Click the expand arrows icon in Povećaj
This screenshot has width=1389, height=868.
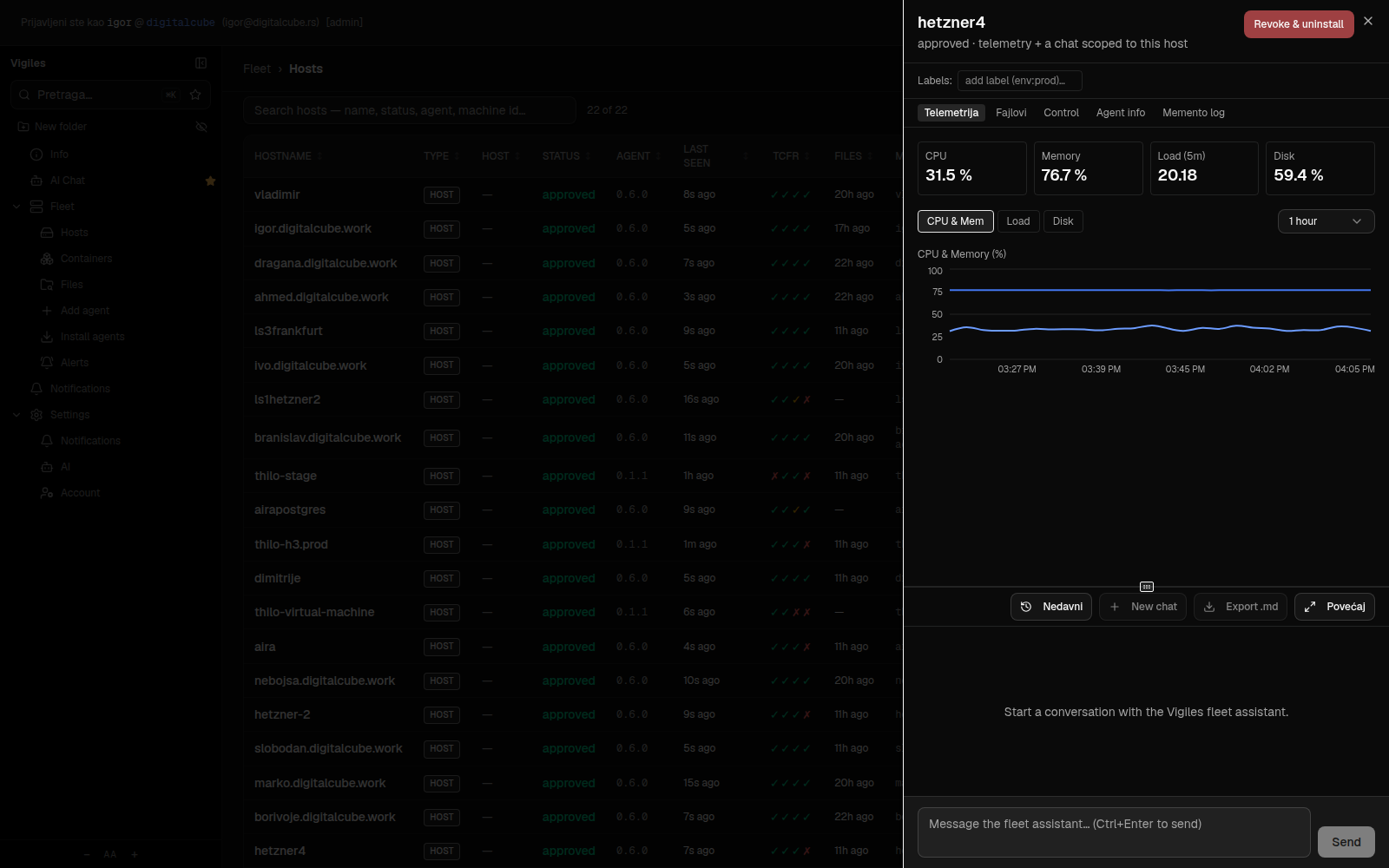[1310, 607]
